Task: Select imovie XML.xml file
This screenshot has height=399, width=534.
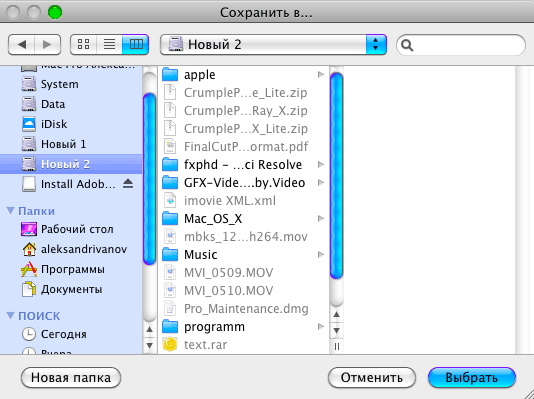Action: (x=244, y=201)
